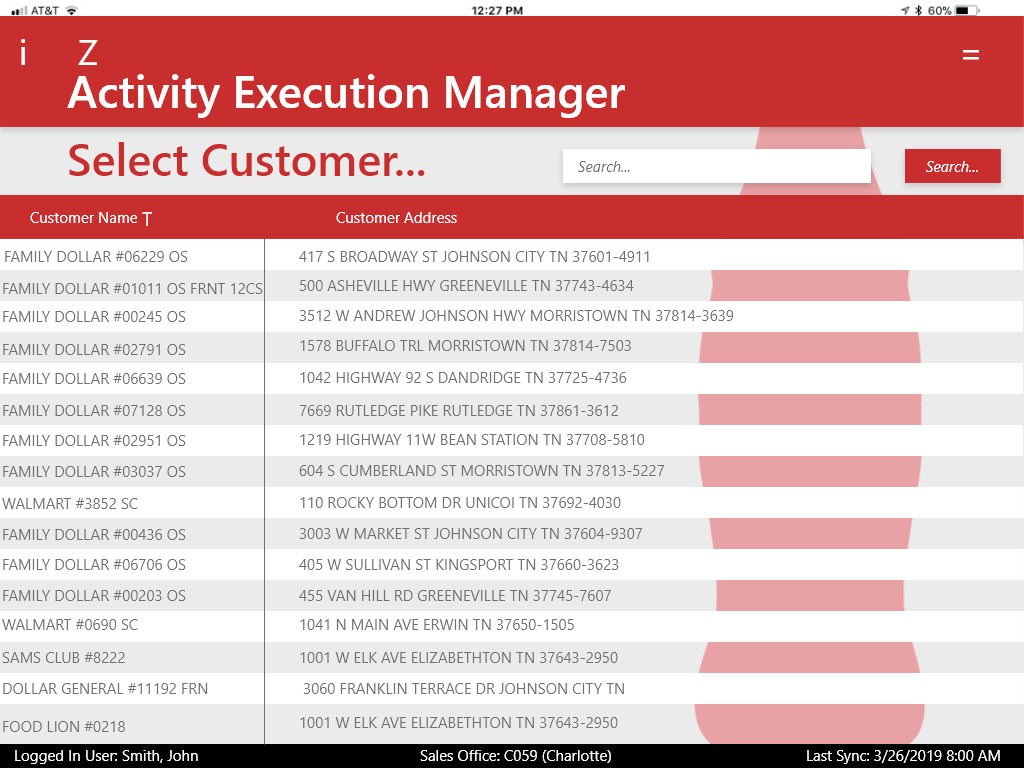Filter by Customer Name filter icon
Viewport: 1024px width, 768px height.
pyautogui.click(x=147, y=219)
